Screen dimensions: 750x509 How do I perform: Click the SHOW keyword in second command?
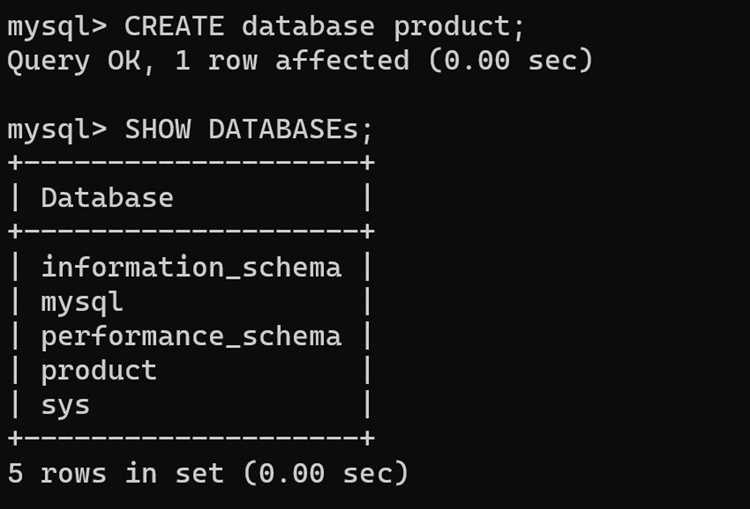[157, 129]
